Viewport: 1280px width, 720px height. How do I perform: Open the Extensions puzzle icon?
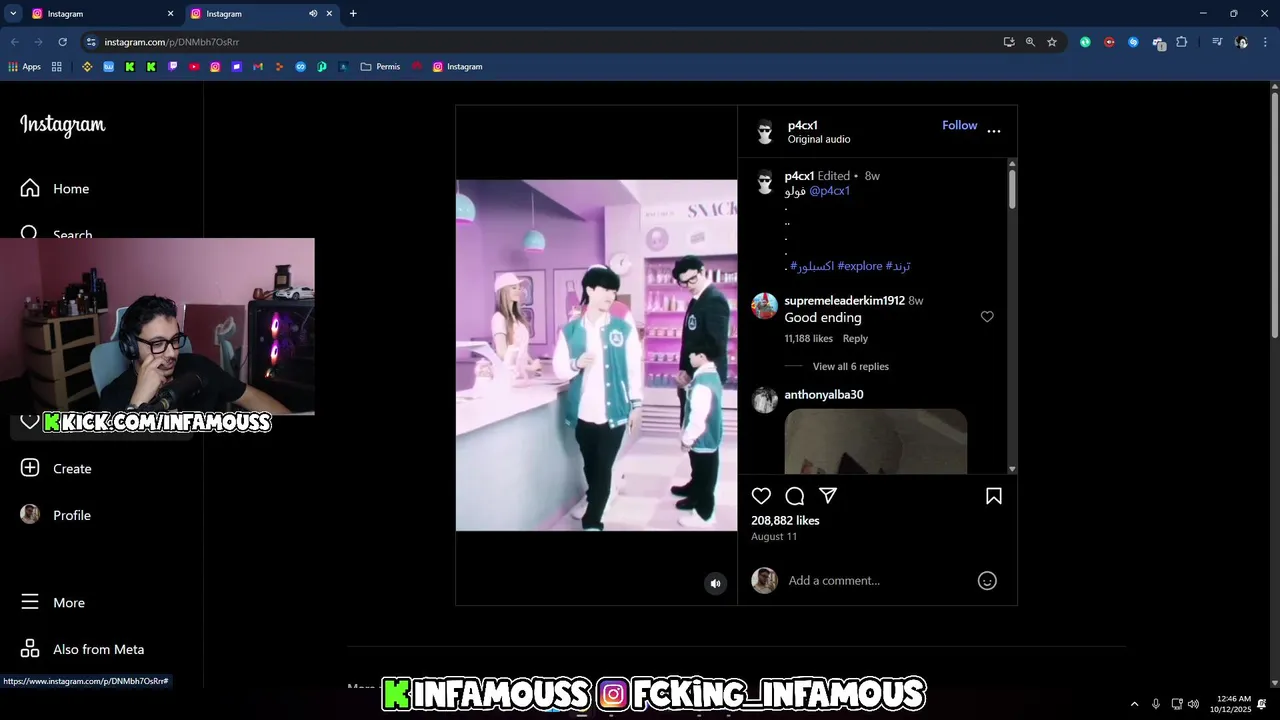(x=1182, y=42)
